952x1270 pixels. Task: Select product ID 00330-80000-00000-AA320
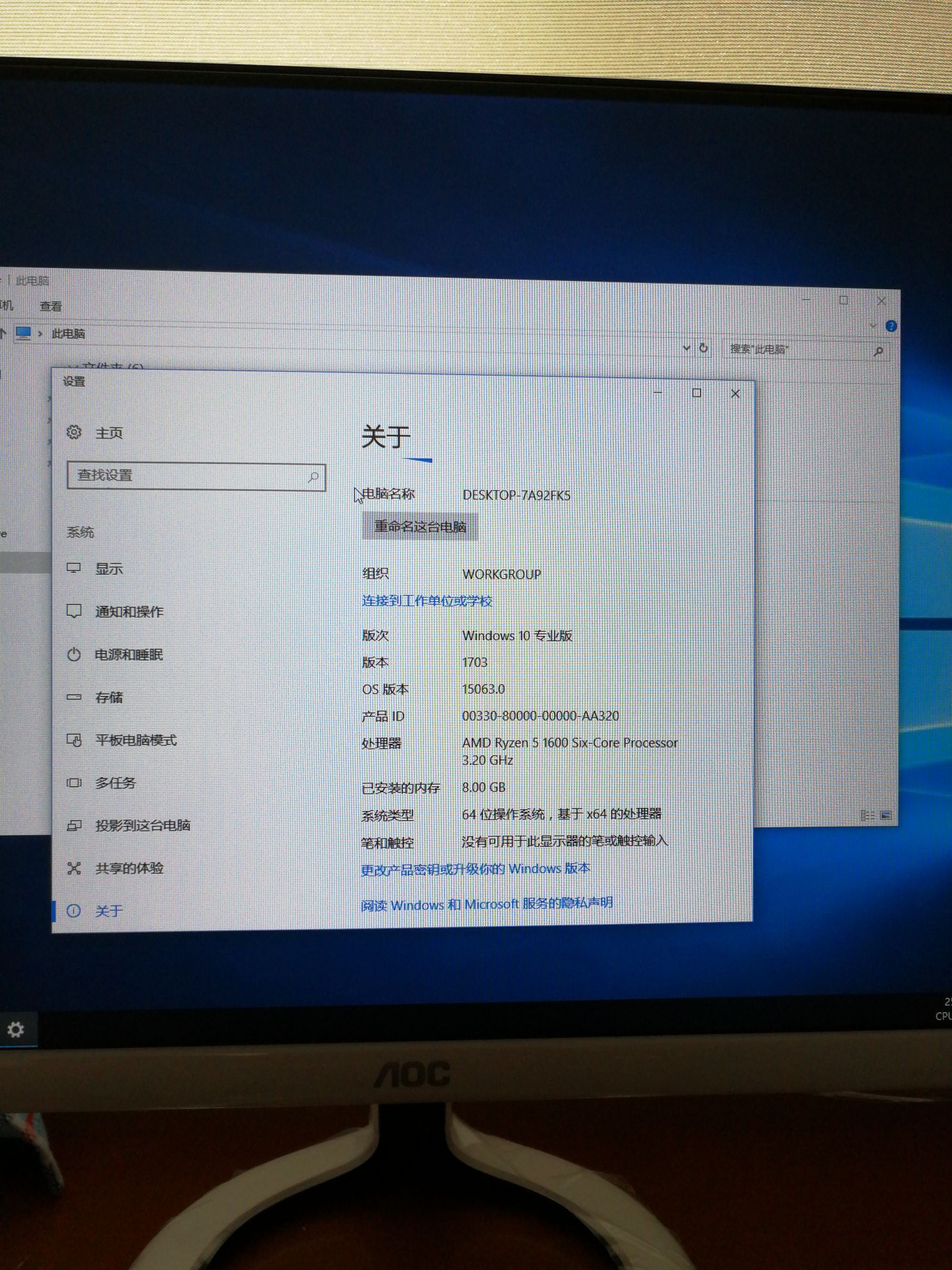coord(541,716)
